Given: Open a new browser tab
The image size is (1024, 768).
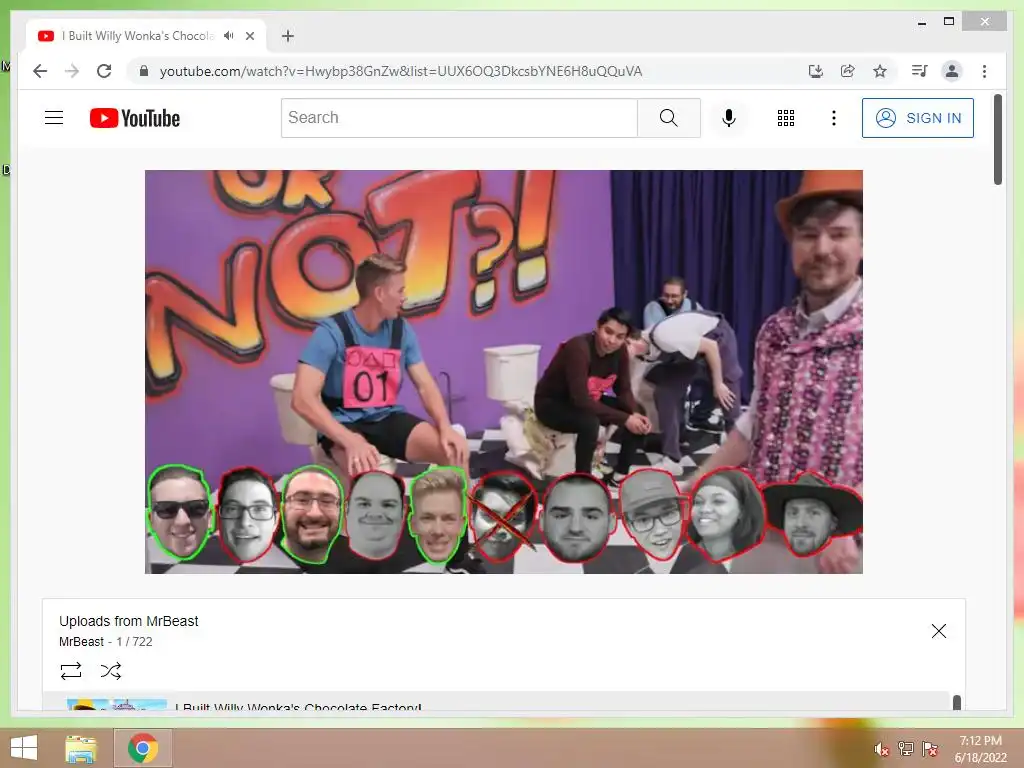Looking at the screenshot, I should coord(287,36).
